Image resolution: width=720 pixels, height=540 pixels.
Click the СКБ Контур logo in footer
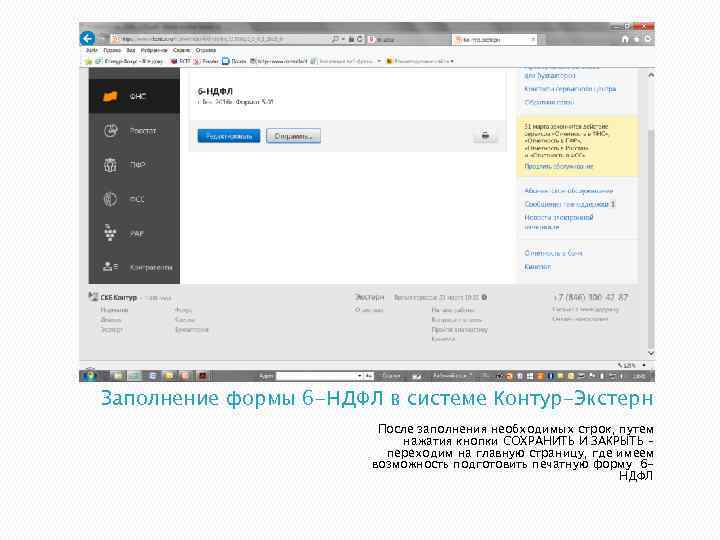click(x=113, y=298)
